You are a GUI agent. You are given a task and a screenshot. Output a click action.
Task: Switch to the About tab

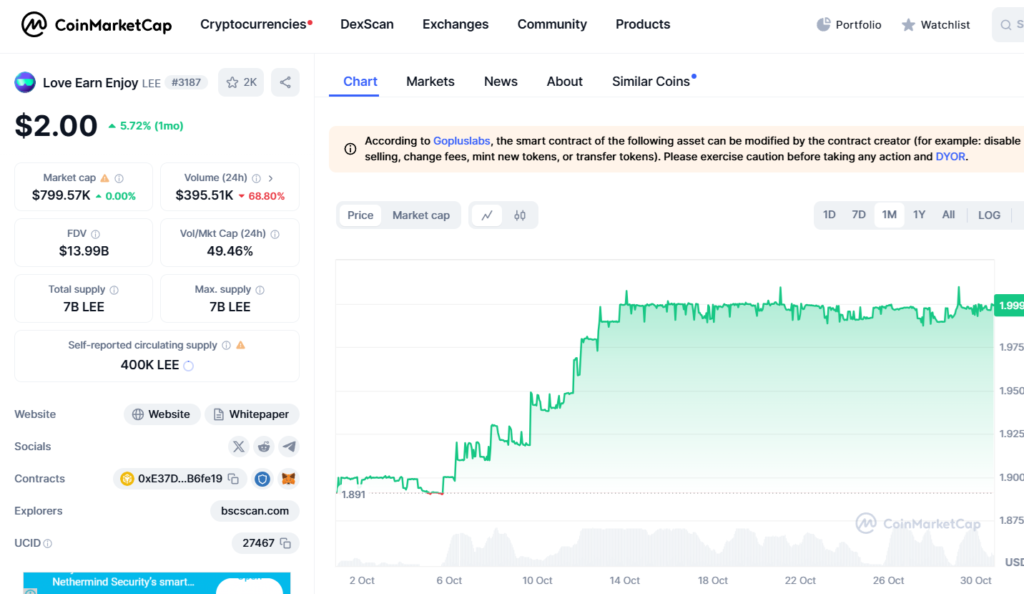click(x=564, y=82)
